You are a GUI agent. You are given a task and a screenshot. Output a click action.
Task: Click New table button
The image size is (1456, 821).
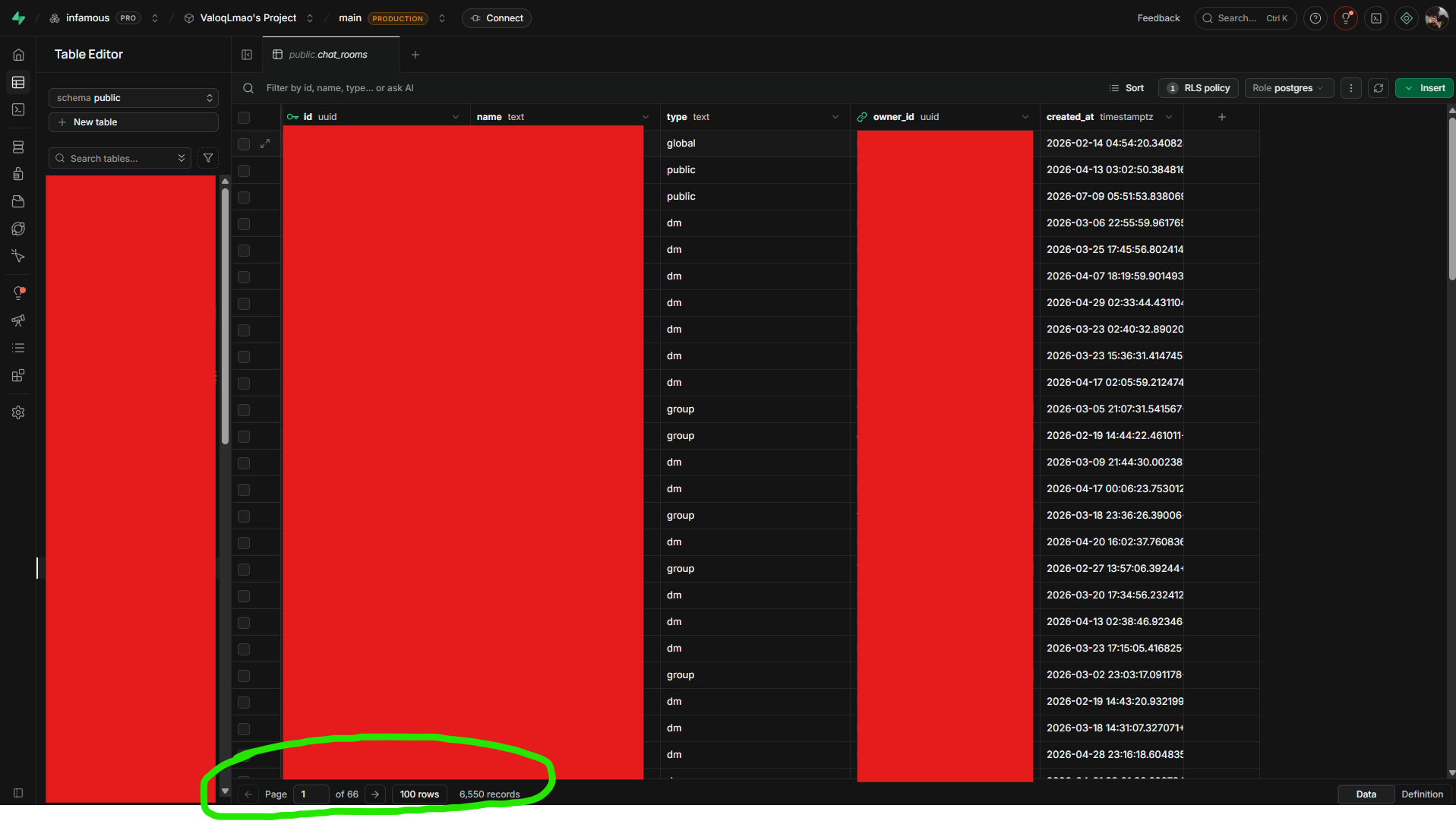click(x=134, y=122)
